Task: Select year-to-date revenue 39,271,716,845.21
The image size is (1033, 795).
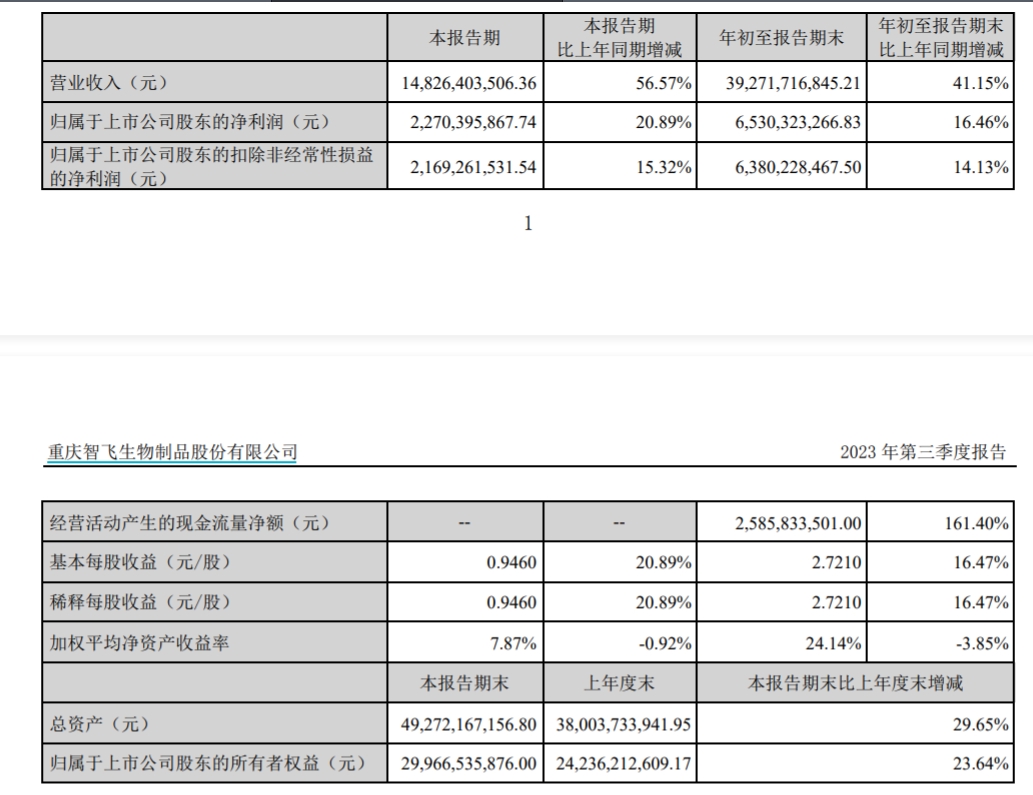Action: [x=793, y=83]
